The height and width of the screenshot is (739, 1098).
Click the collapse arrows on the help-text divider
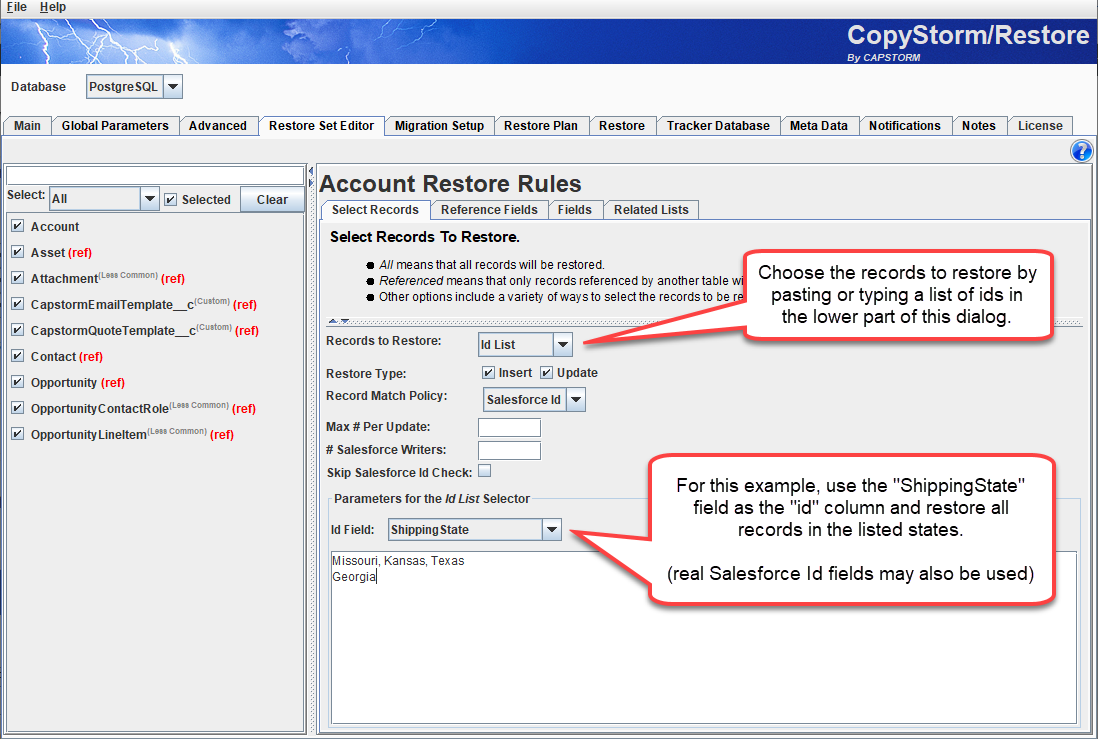pyautogui.click(x=339, y=321)
